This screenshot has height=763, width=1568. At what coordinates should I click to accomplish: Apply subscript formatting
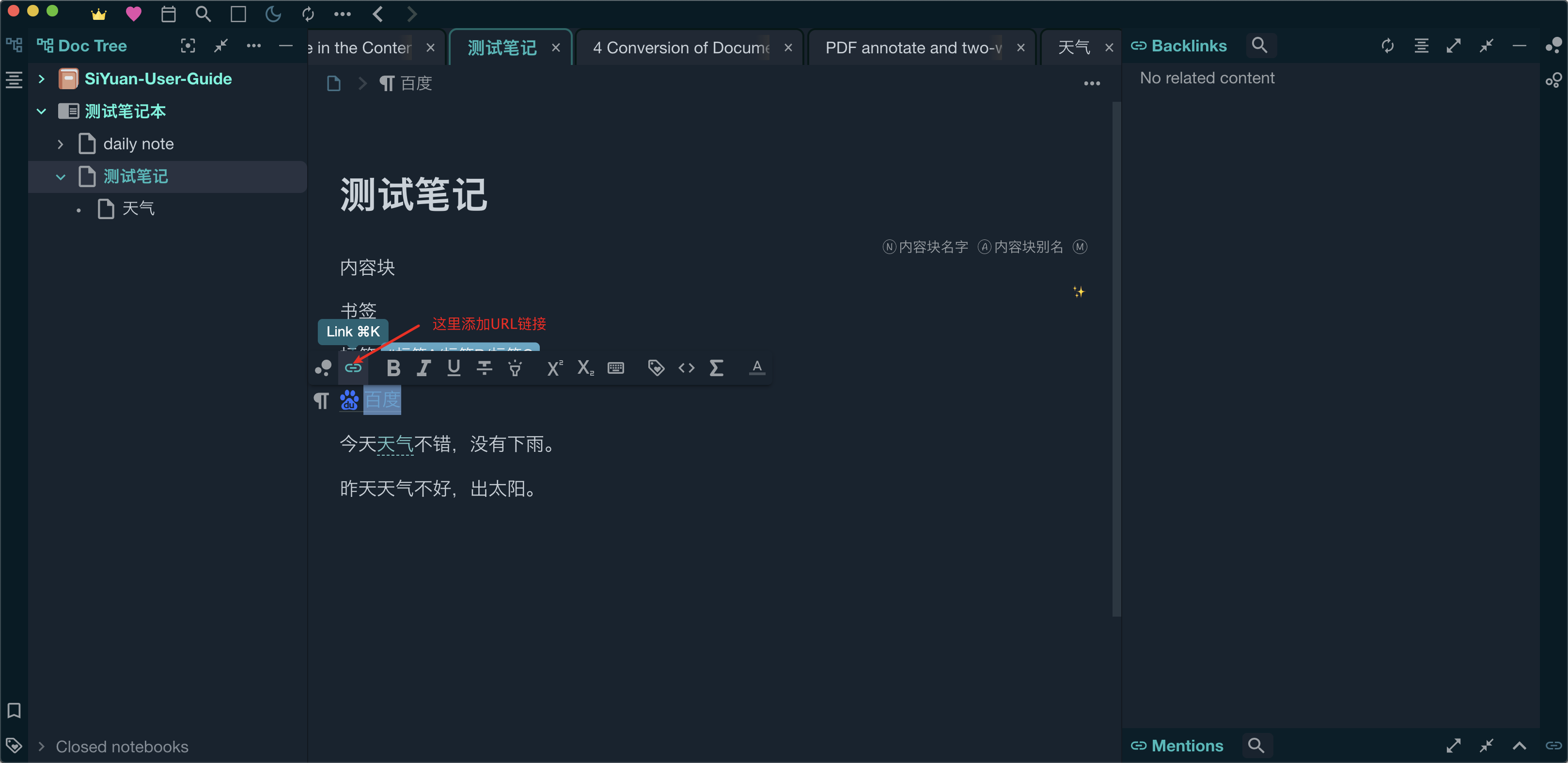[585, 368]
